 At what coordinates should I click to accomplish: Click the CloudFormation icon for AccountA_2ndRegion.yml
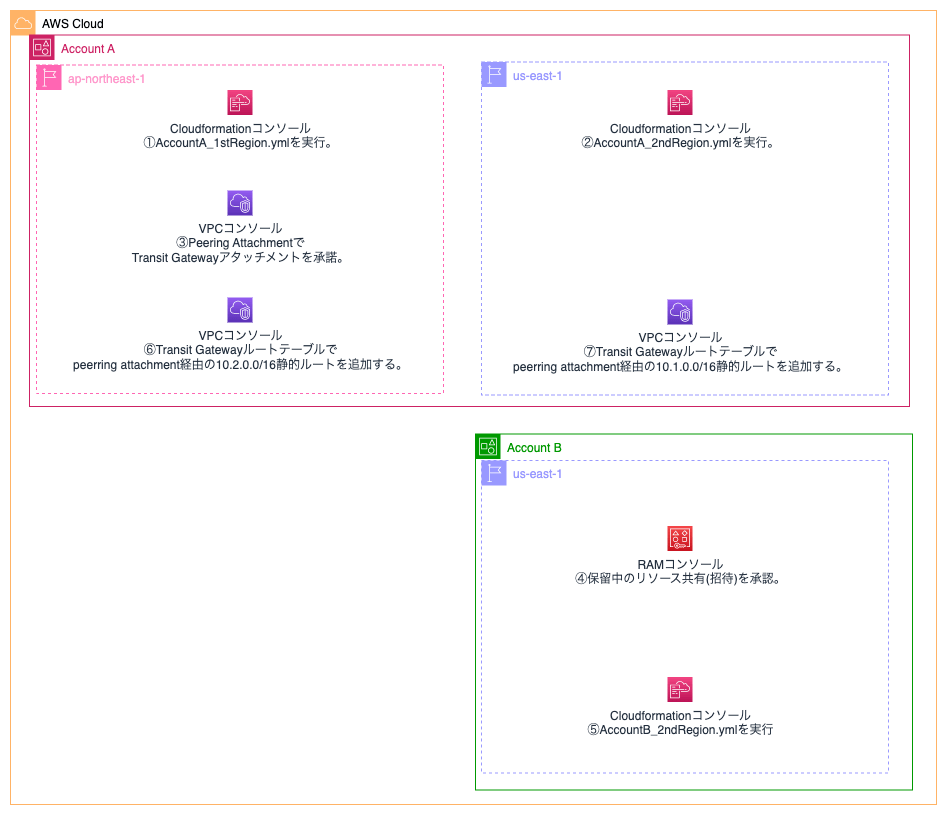coord(680,103)
